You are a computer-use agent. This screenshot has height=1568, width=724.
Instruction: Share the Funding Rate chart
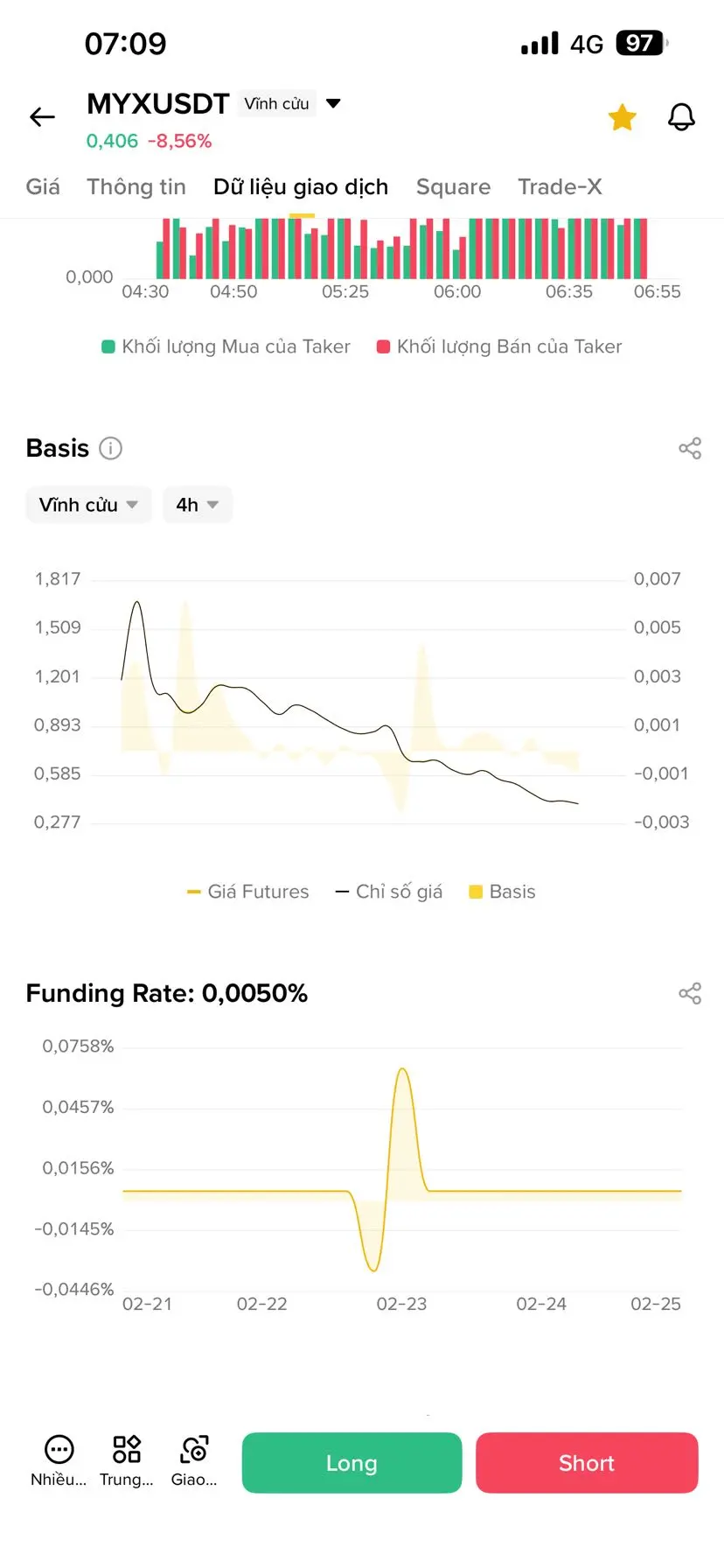[x=690, y=993]
